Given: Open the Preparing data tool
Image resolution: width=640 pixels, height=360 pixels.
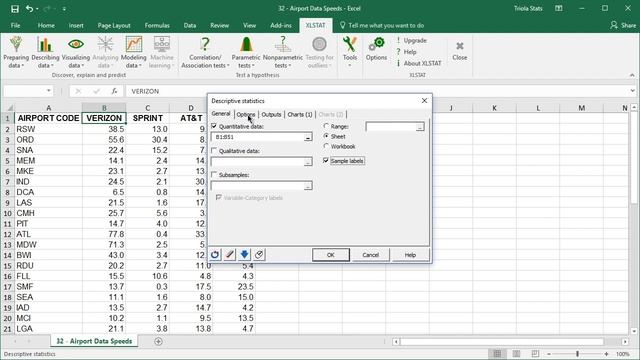Looking at the screenshot, I should pos(16,52).
